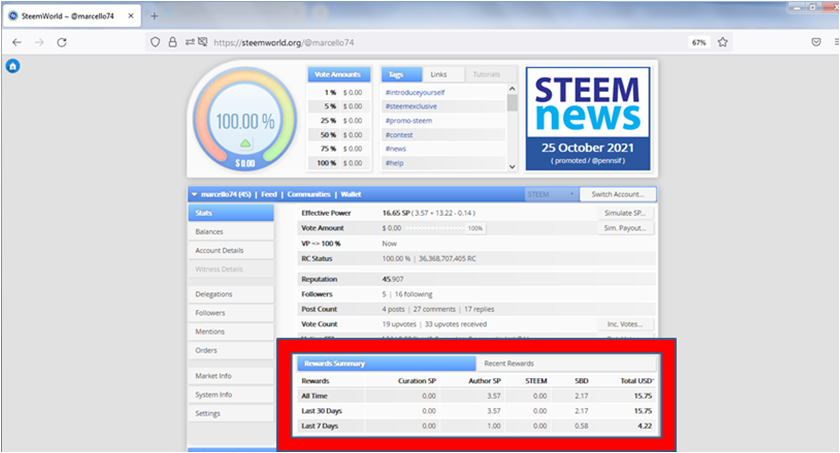Viewport: 840px width, 453px height.
Task: Open the Pocket save icon
Action: 816,42
